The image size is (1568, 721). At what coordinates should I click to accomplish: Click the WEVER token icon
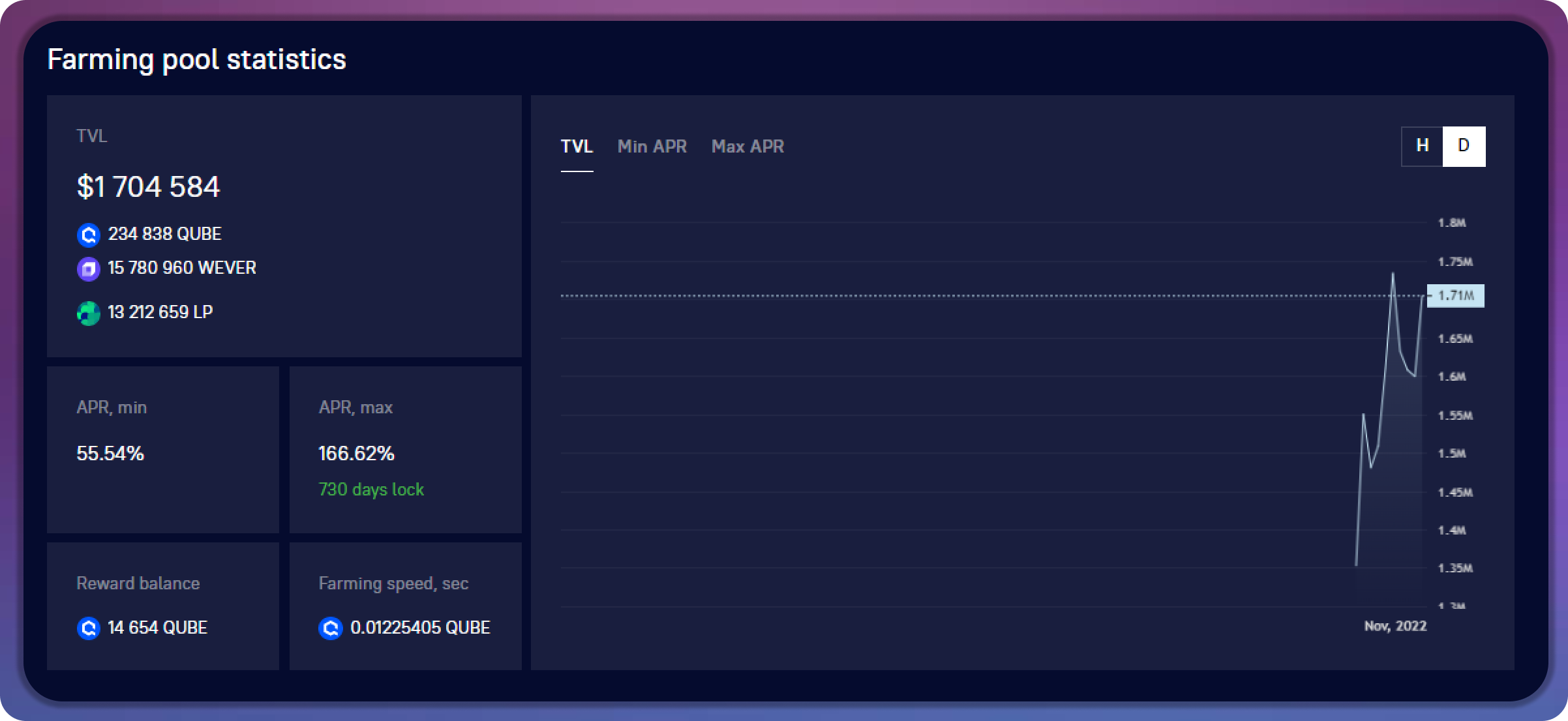pyautogui.click(x=88, y=269)
